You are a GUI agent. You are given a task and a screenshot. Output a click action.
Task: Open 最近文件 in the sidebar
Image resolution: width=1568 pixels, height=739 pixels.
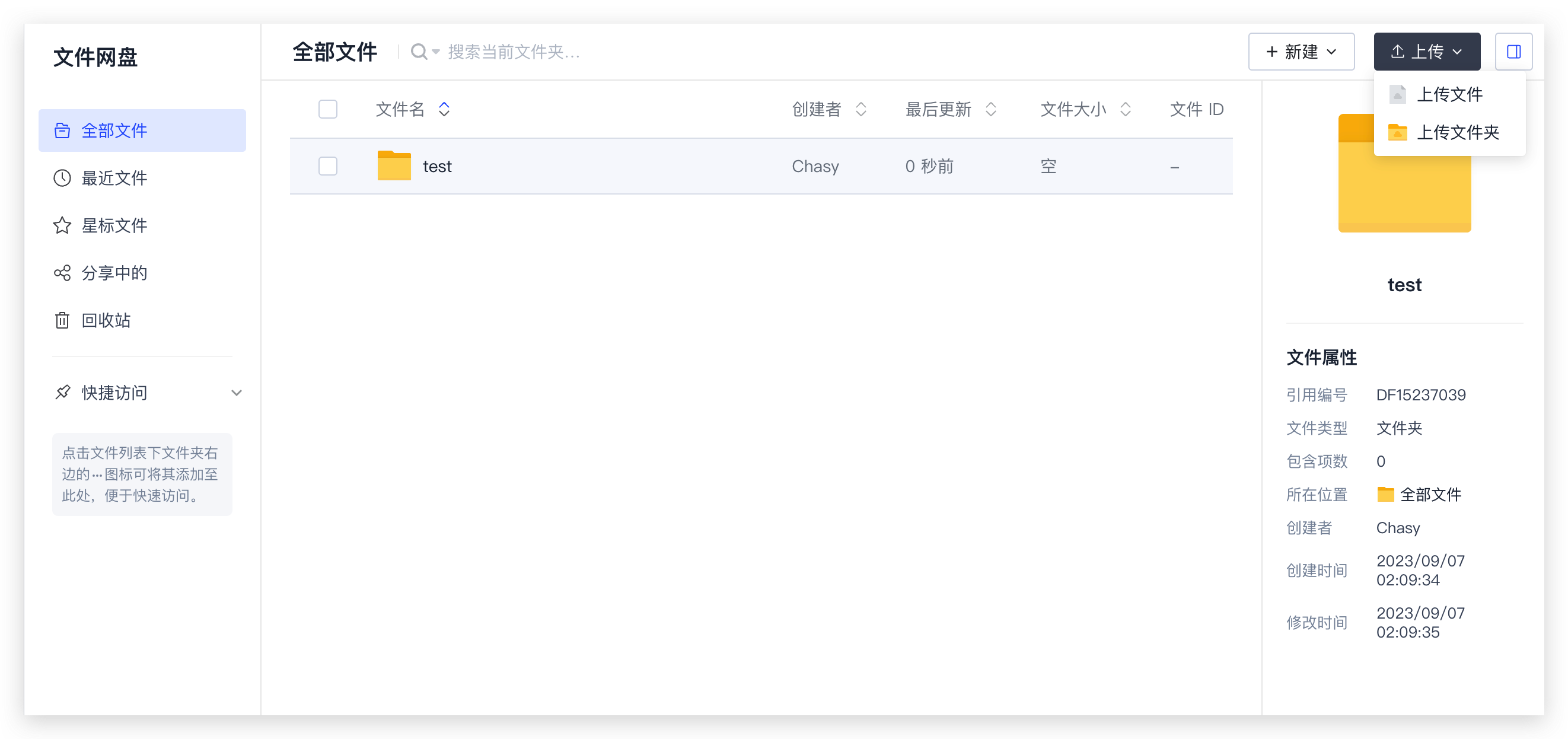(x=142, y=178)
